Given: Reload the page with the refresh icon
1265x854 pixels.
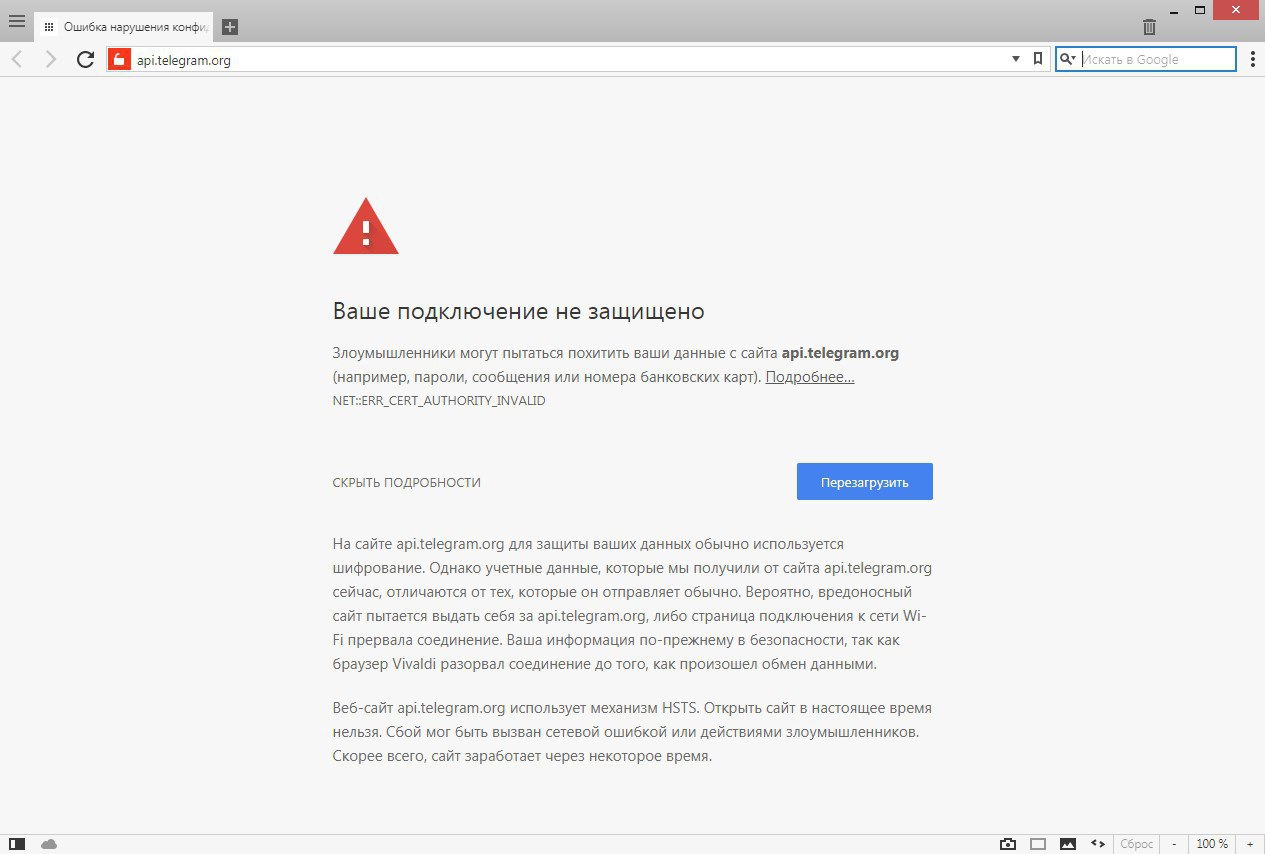Looking at the screenshot, I should click(85, 60).
